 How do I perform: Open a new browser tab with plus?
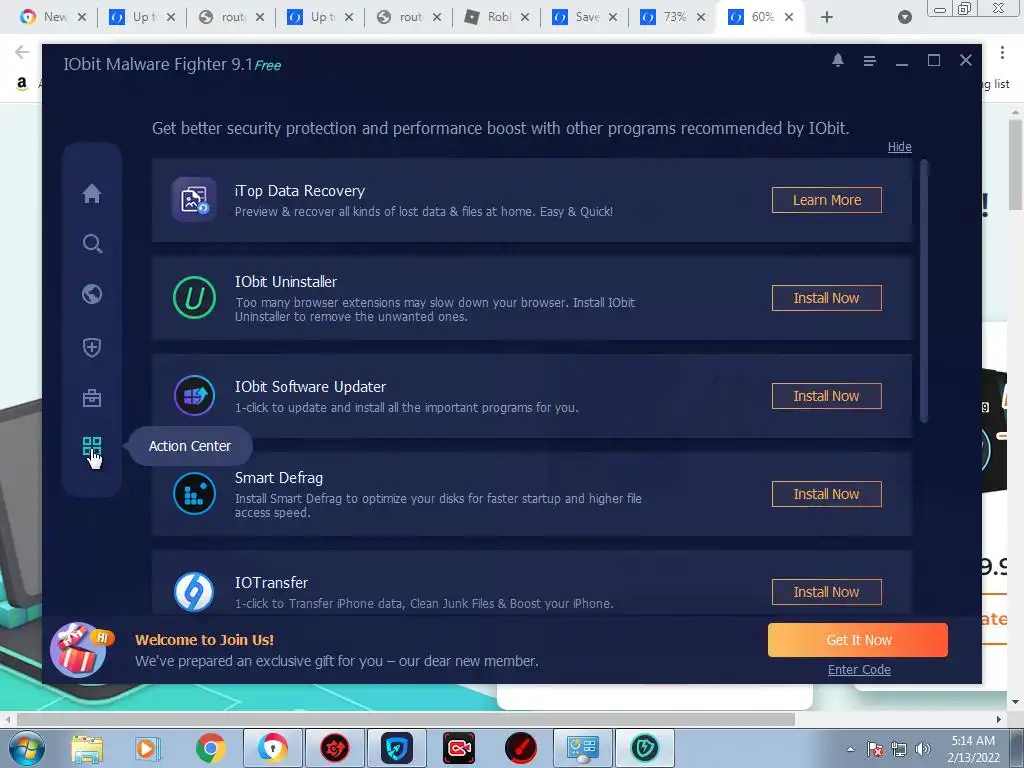[x=827, y=17]
